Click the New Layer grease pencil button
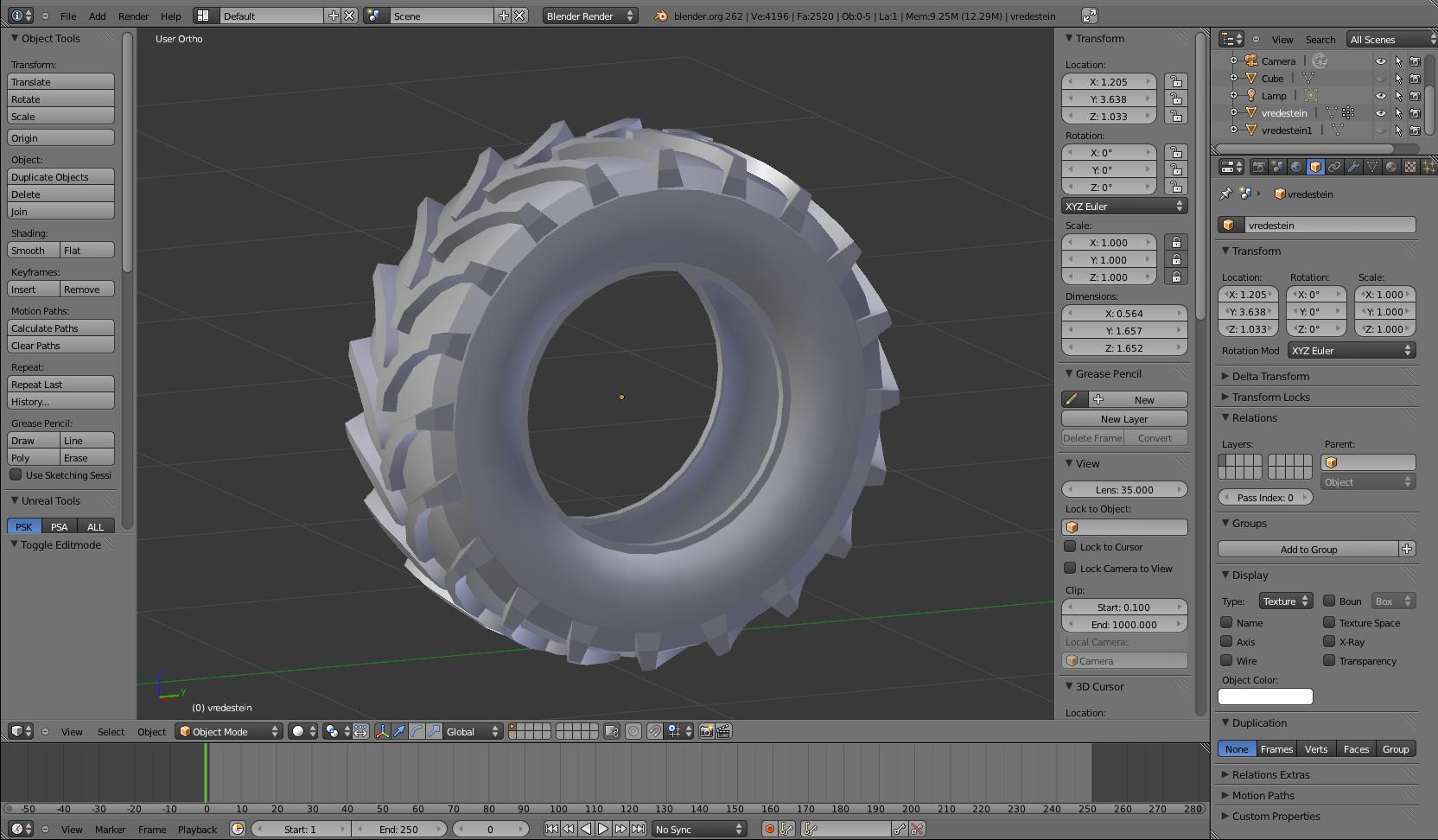The height and width of the screenshot is (840, 1438). [1124, 418]
